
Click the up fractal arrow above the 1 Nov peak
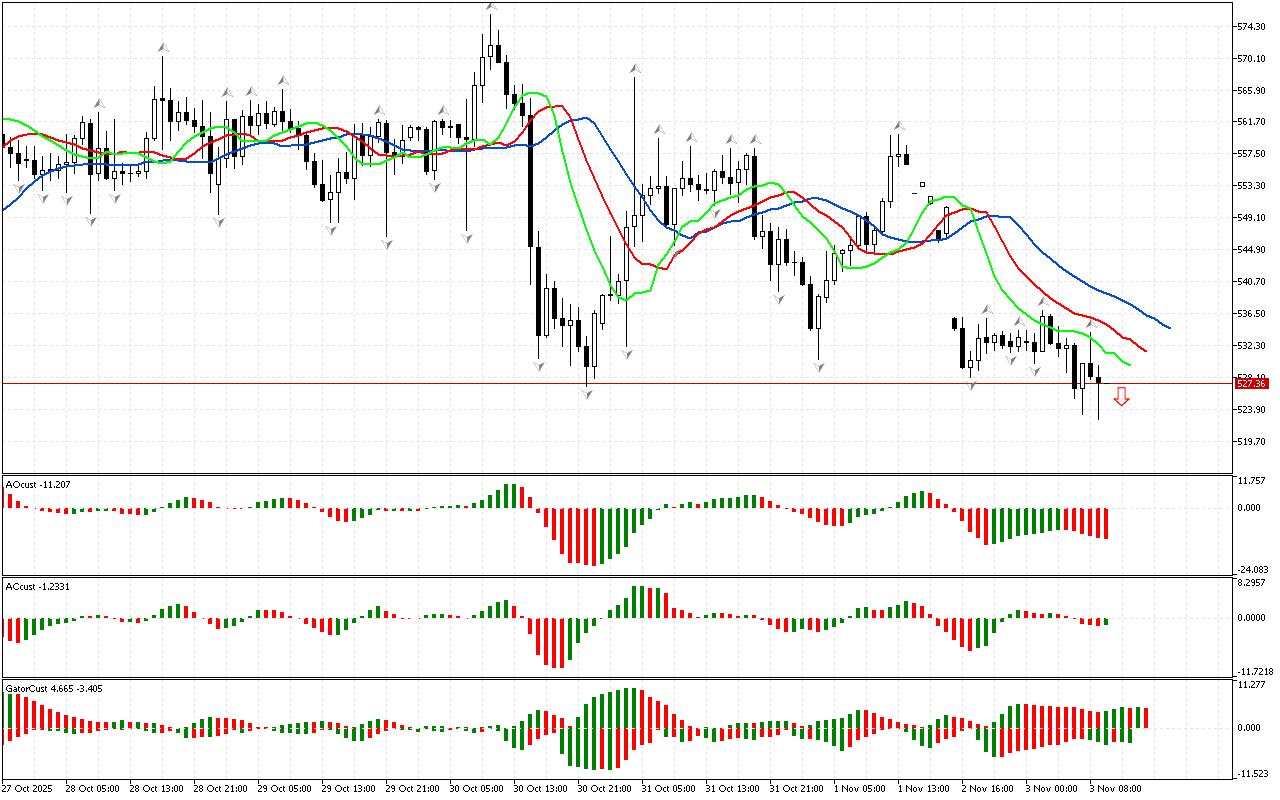point(898,126)
